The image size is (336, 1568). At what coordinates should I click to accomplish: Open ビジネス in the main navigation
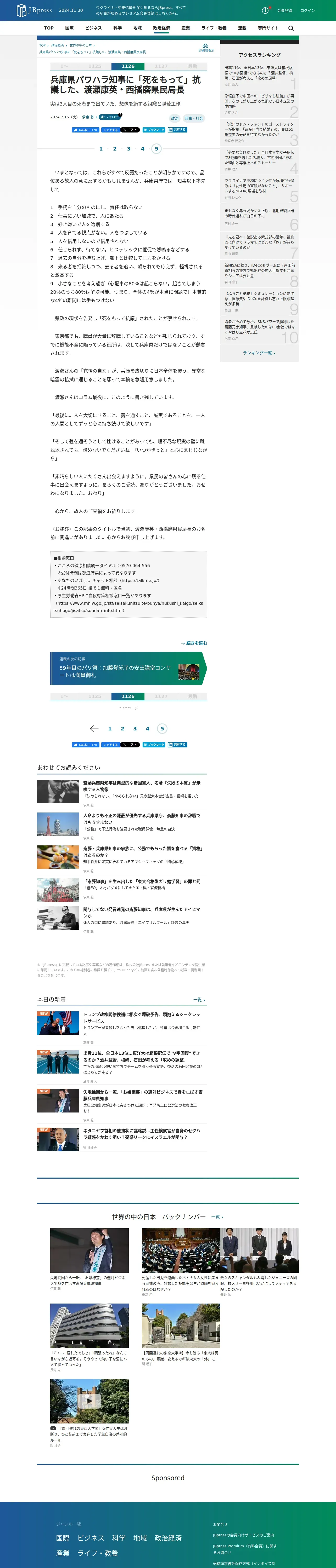93,28
